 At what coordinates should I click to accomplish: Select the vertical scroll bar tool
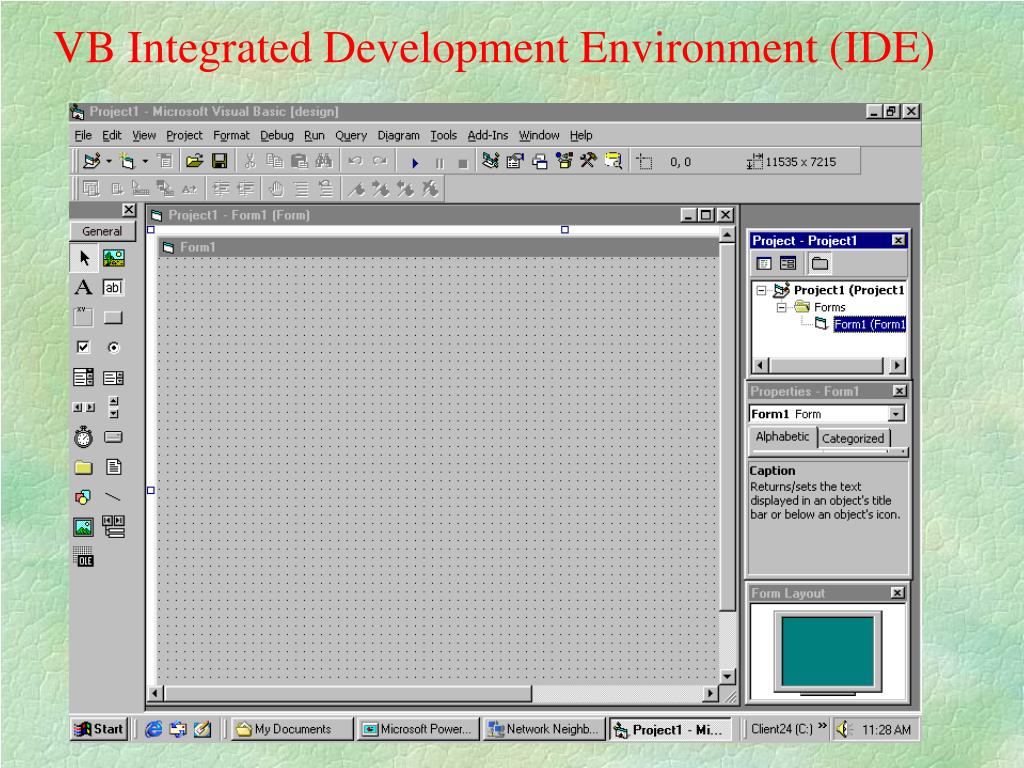tap(114, 407)
